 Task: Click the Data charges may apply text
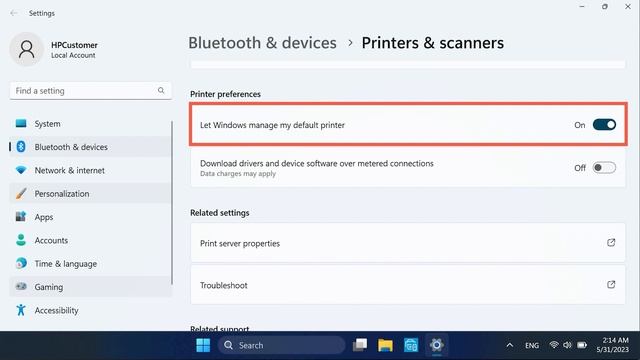(x=238, y=173)
